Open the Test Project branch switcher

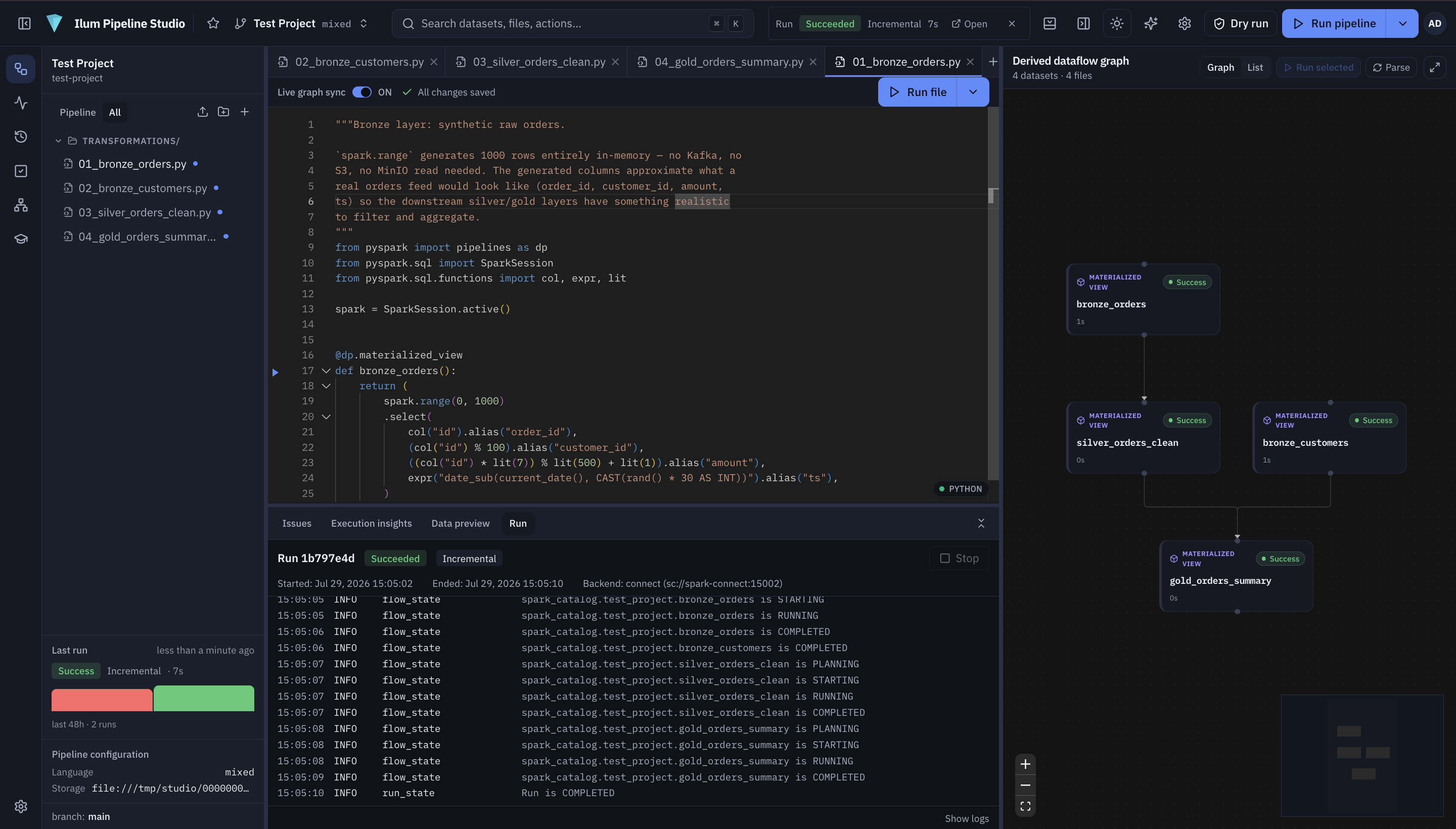coord(302,23)
